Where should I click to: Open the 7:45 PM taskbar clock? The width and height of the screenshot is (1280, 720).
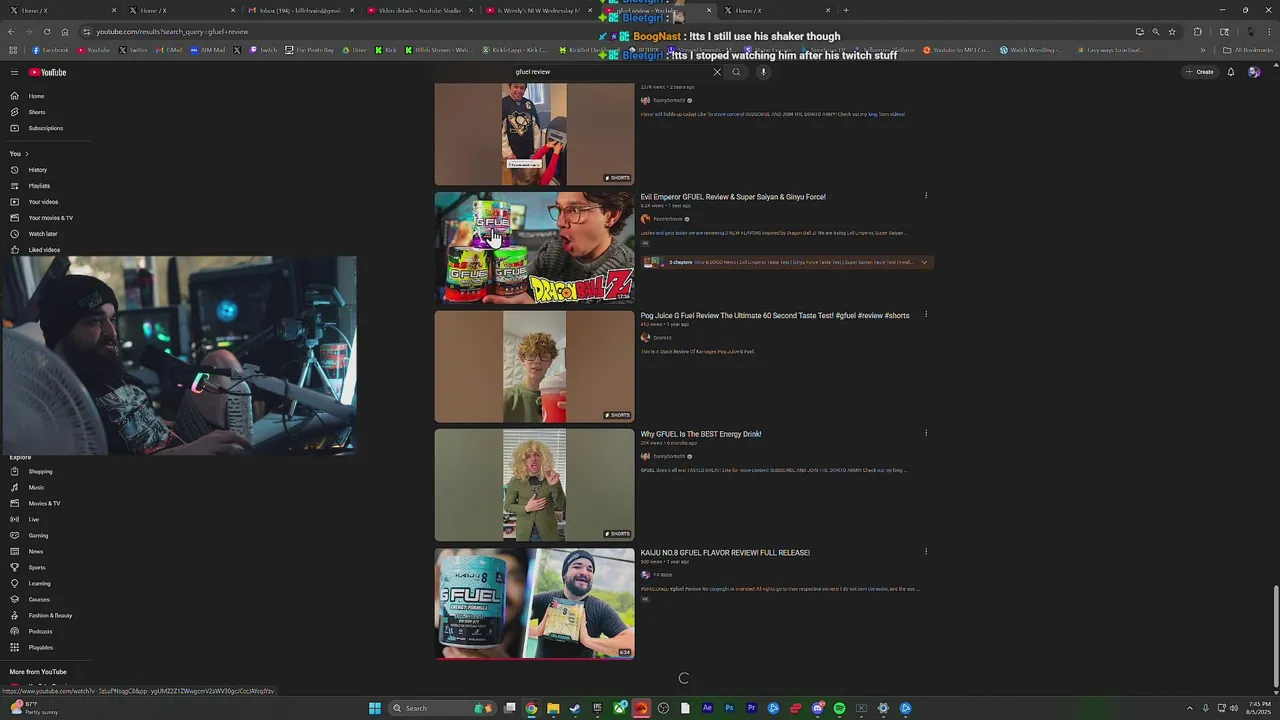click(1258, 708)
